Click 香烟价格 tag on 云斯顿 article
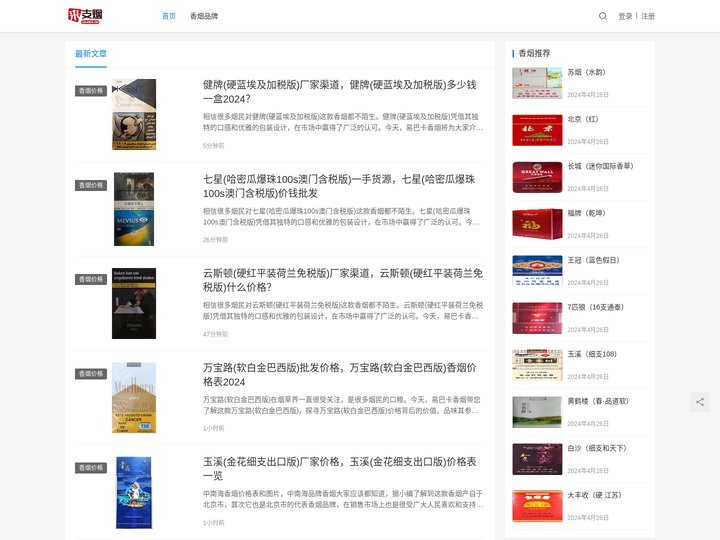Image resolution: width=720 pixels, height=540 pixels. (x=91, y=279)
